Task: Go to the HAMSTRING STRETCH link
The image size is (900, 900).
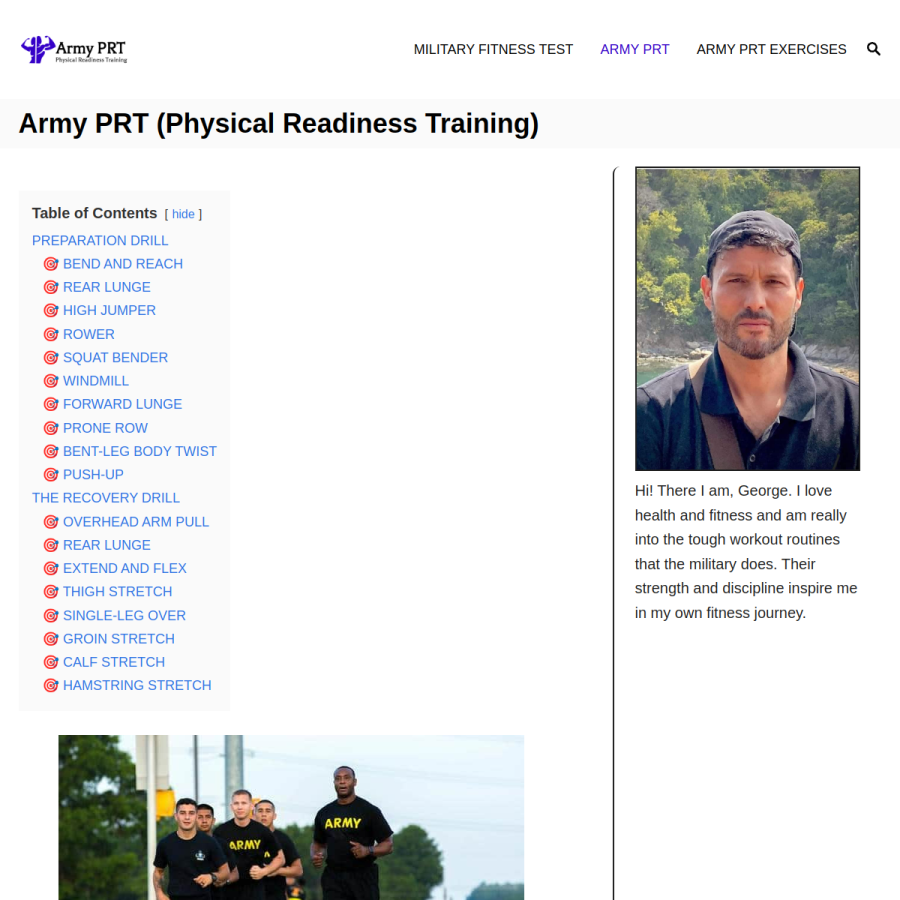Action: [137, 685]
